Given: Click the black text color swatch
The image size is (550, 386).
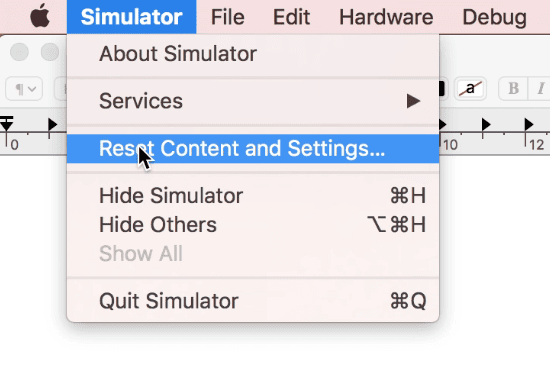Looking at the screenshot, I should click(442, 88).
